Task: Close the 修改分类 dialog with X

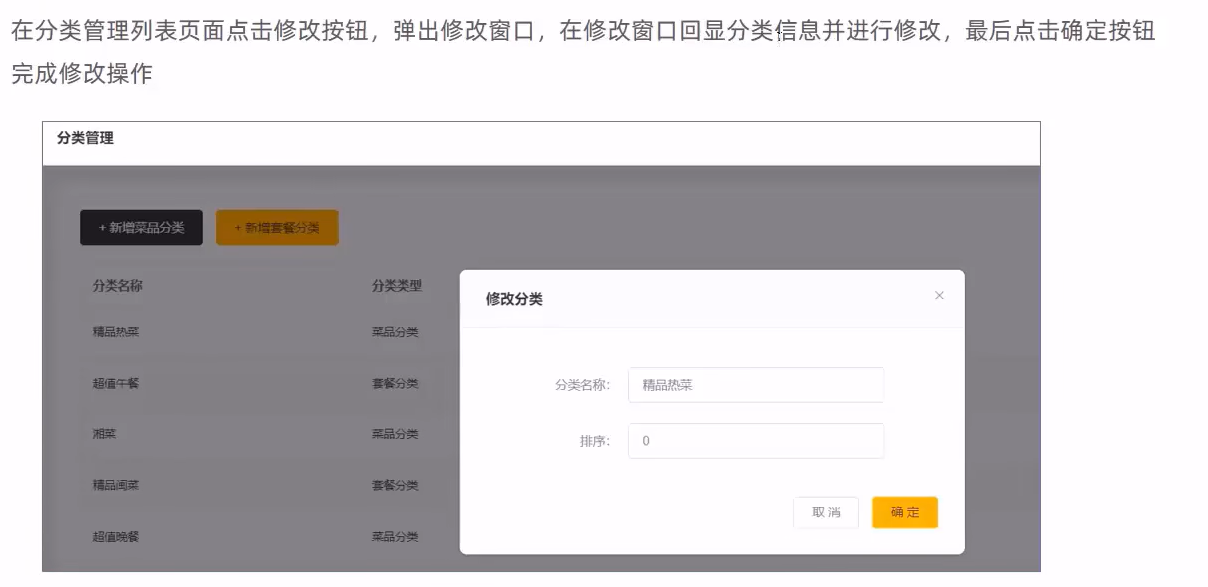Action: point(939,296)
